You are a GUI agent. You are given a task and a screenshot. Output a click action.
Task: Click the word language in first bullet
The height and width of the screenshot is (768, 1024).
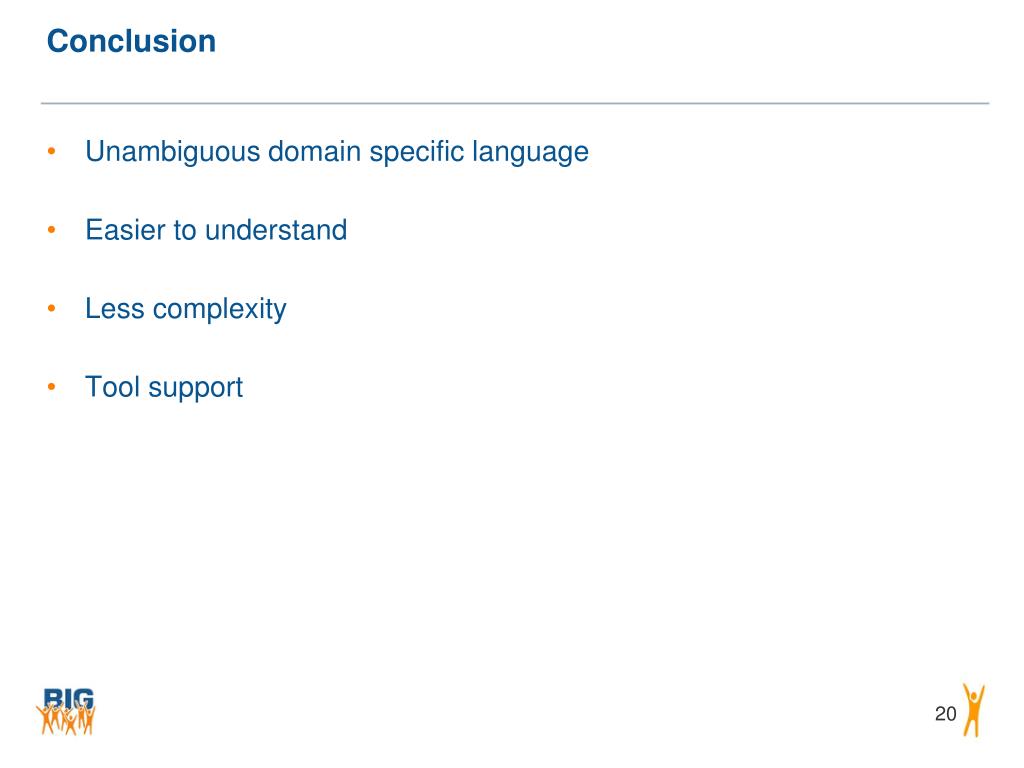(x=530, y=153)
